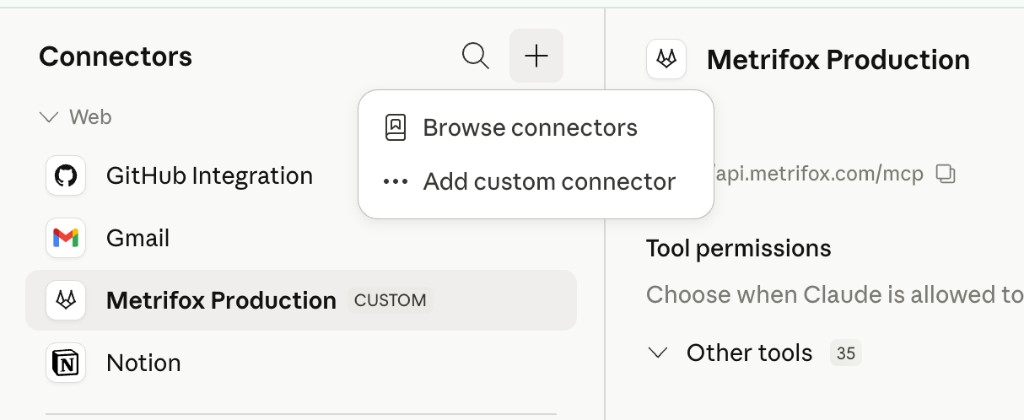The width and height of the screenshot is (1024, 420).
Task: Collapse the Web section chevron
Action: point(49,118)
